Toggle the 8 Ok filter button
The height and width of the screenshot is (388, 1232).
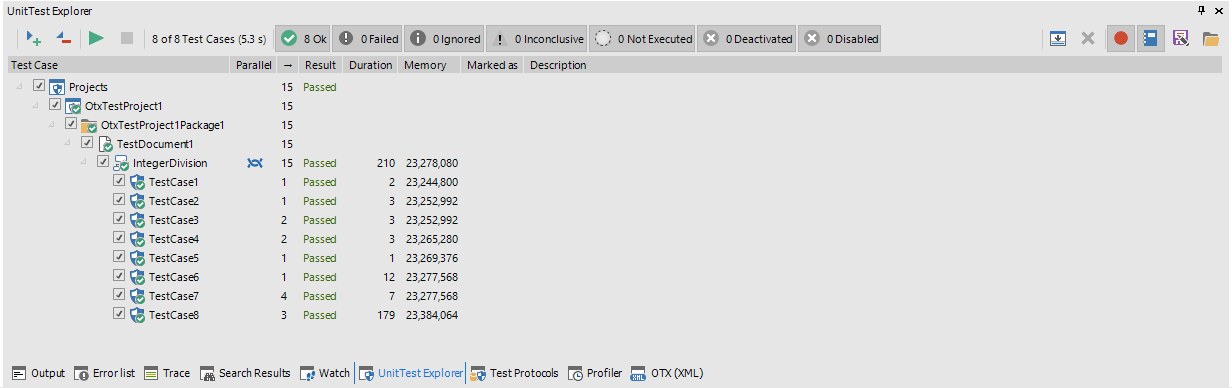click(303, 39)
